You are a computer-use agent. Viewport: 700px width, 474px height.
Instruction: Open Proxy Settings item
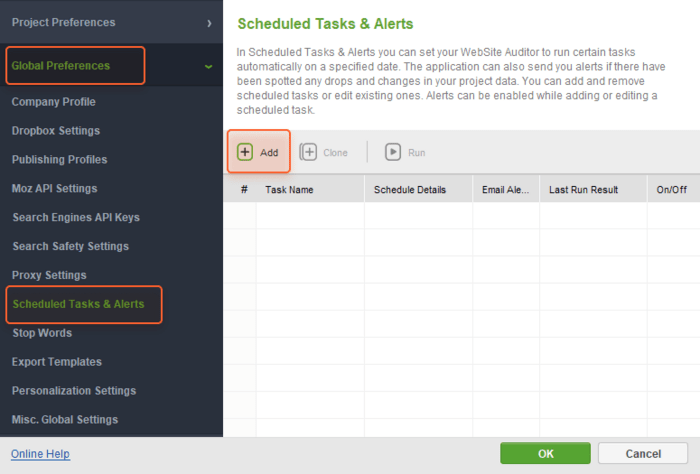coord(49,275)
